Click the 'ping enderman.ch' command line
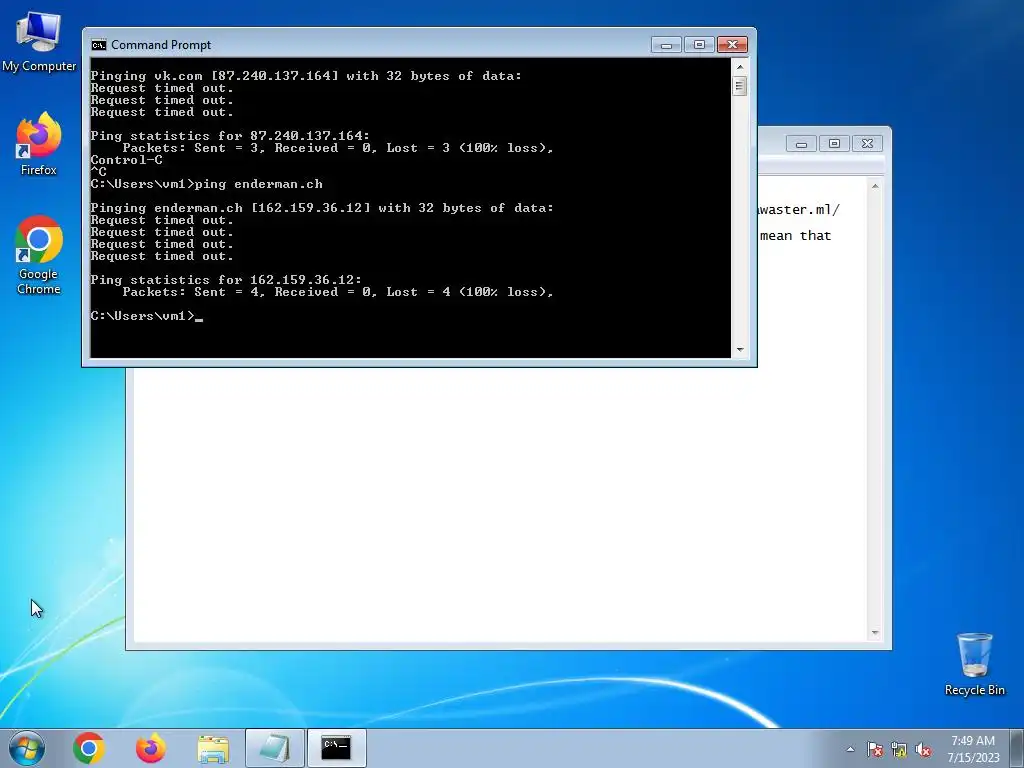The image size is (1024, 768). pos(206,184)
